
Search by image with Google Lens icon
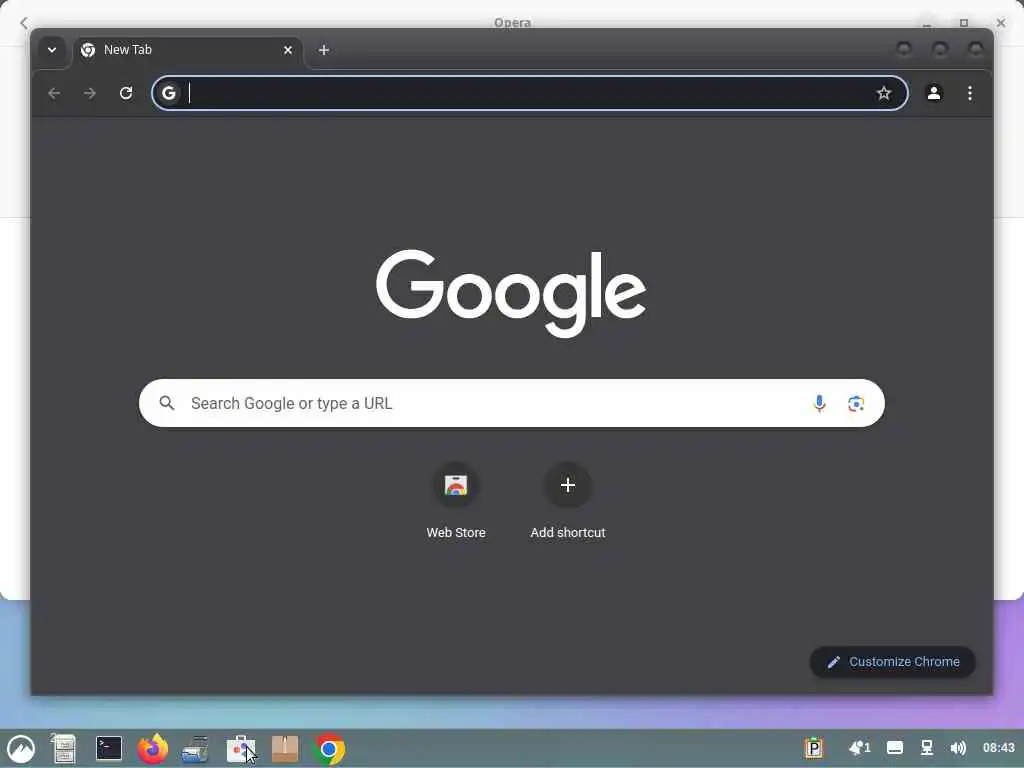pos(856,404)
